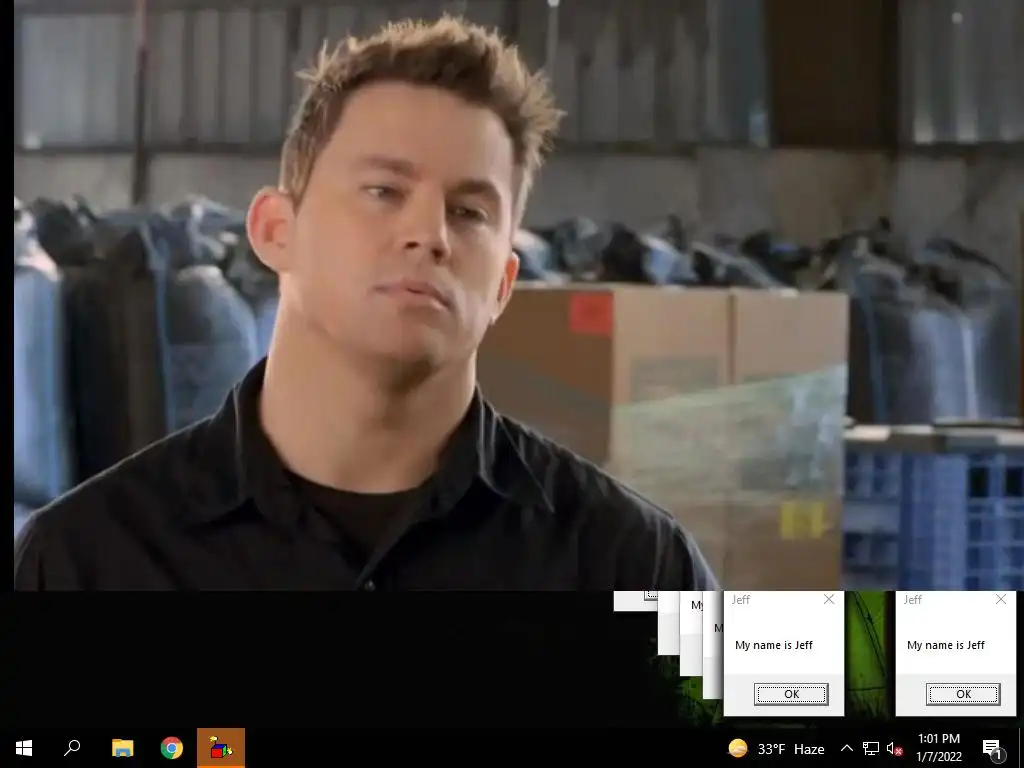Open the weather widget sun icon
This screenshot has height=768, width=1024.
point(737,748)
